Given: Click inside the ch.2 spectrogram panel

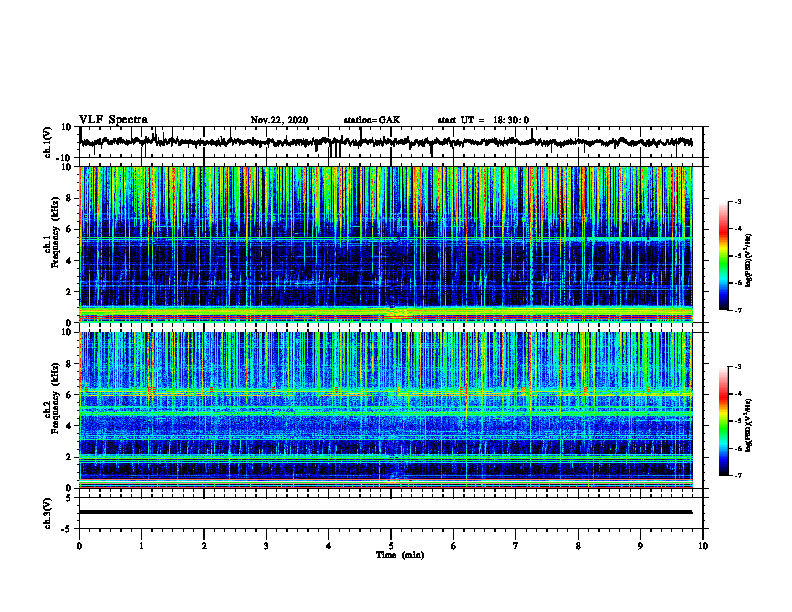Looking at the screenshot, I should [x=386, y=410].
